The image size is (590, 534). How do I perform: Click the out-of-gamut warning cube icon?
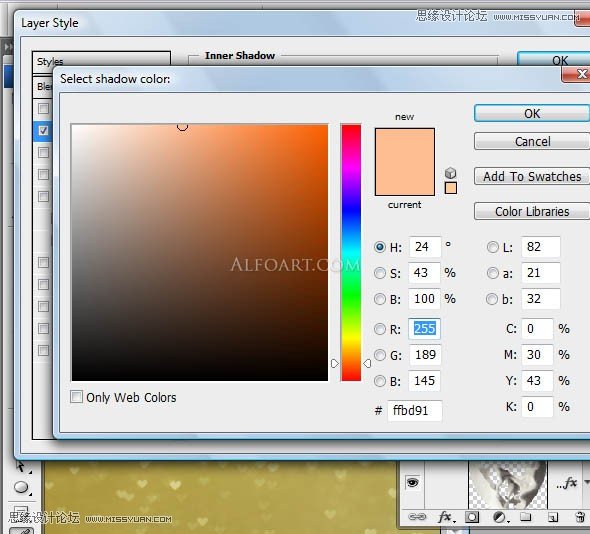[x=450, y=173]
